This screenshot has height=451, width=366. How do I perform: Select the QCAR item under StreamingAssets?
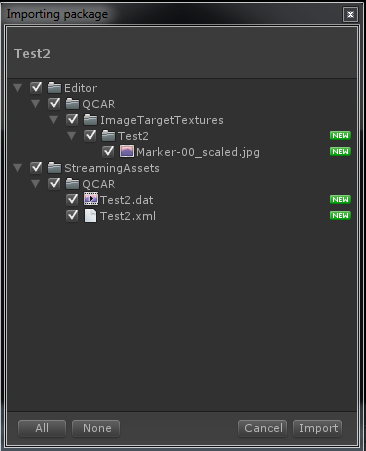coord(99,184)
